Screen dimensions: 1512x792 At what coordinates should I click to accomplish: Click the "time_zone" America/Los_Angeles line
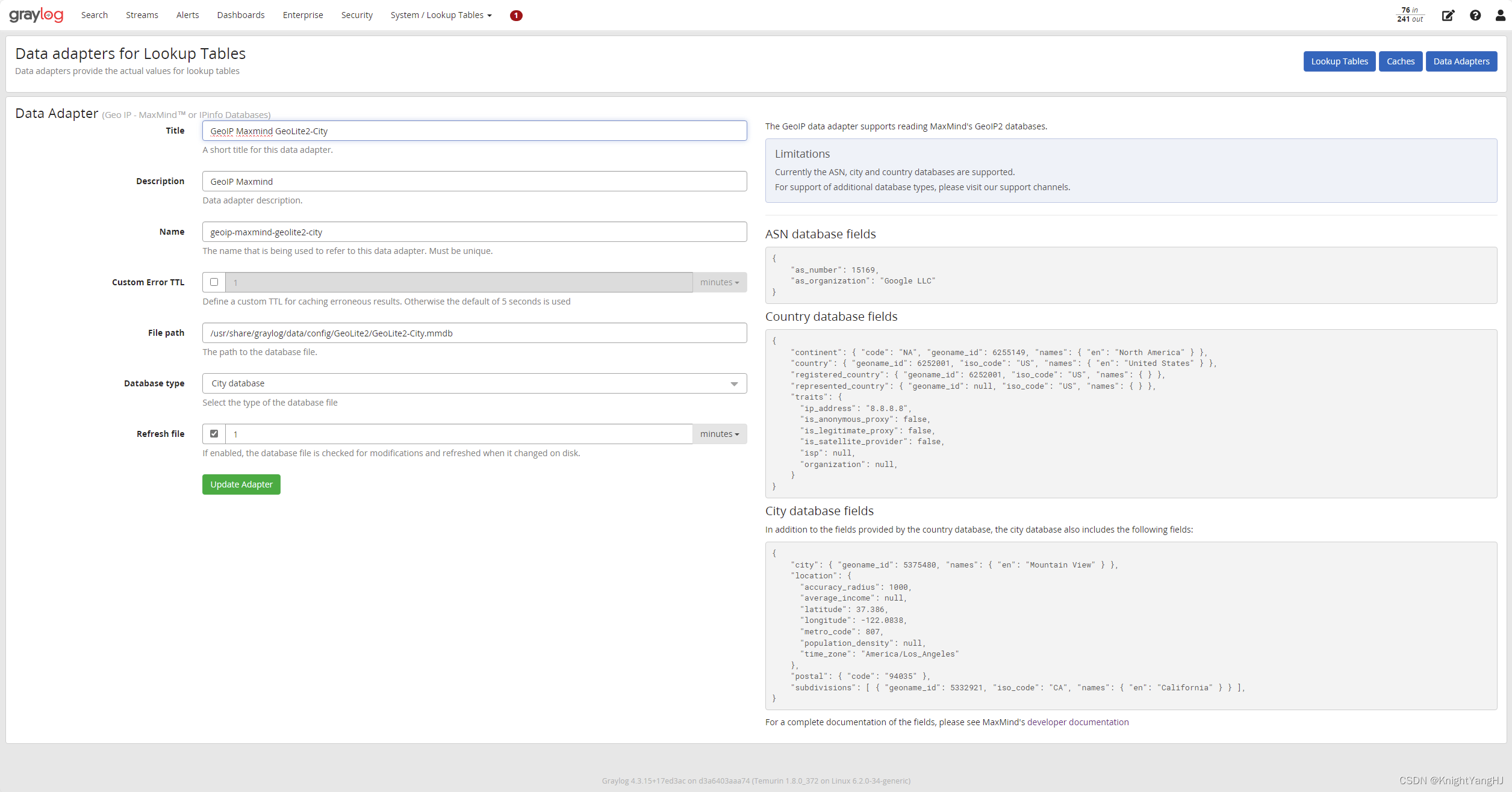click(x=879, y=654)
